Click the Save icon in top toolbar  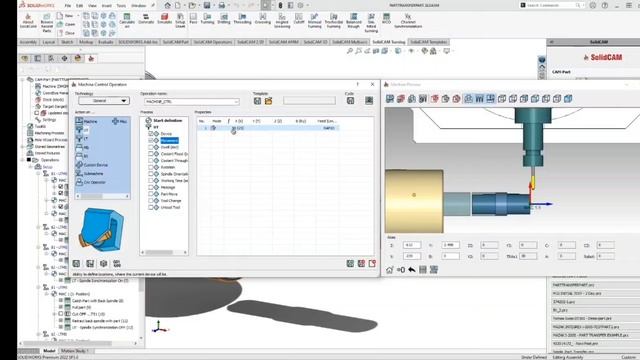point(207,5)
